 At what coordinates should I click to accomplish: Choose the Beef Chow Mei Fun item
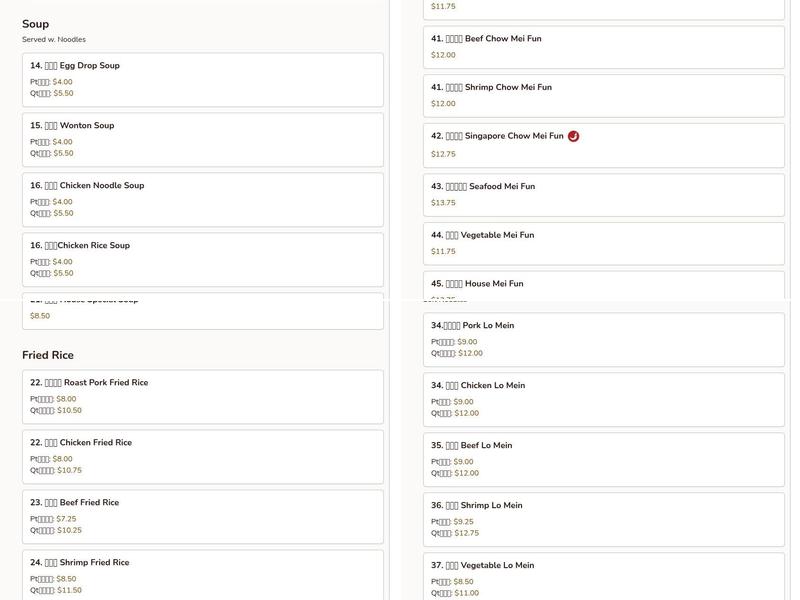(x=603, y=46)
